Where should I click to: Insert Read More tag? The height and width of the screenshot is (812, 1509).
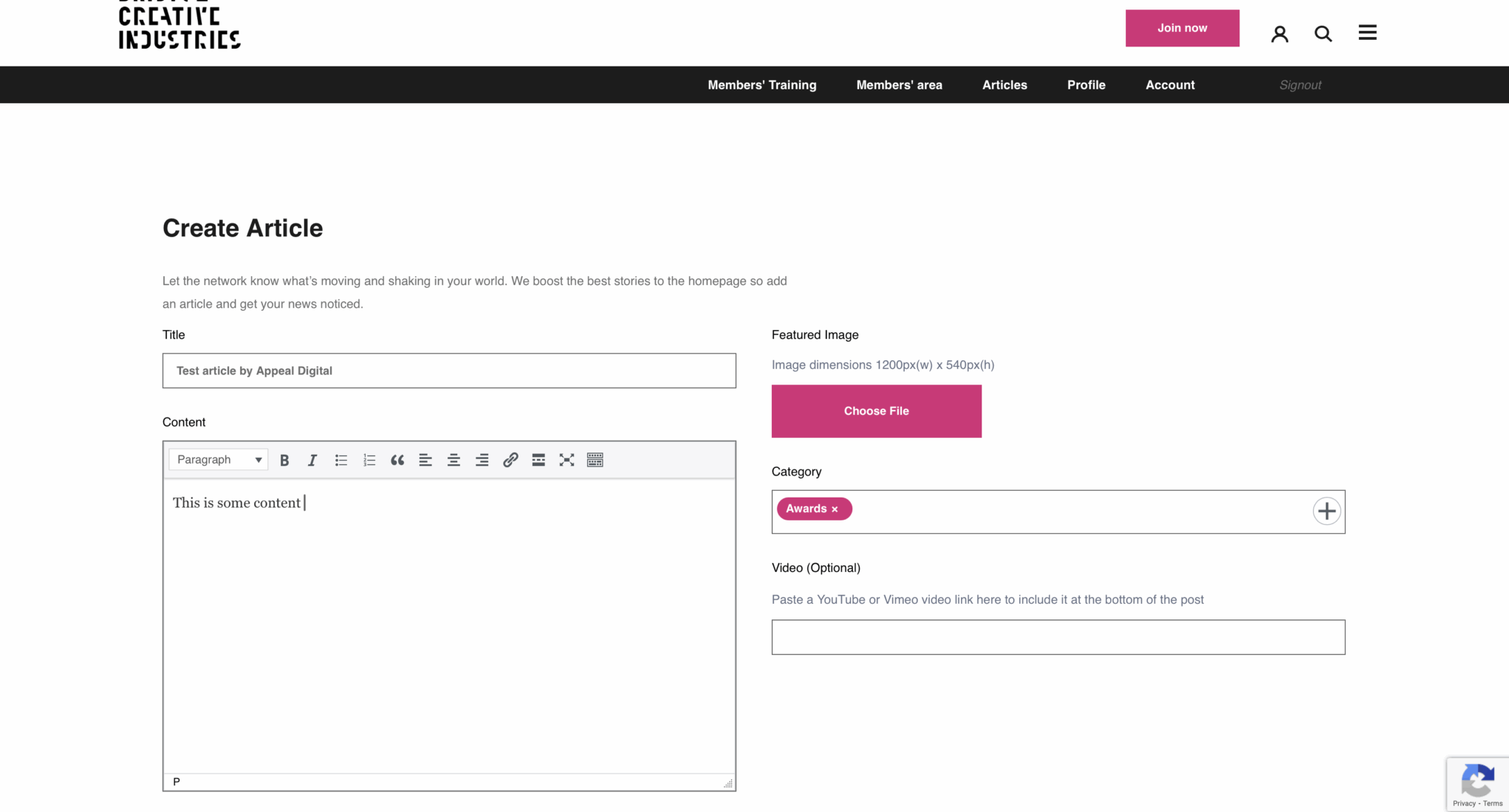click(x=538, y=460)
